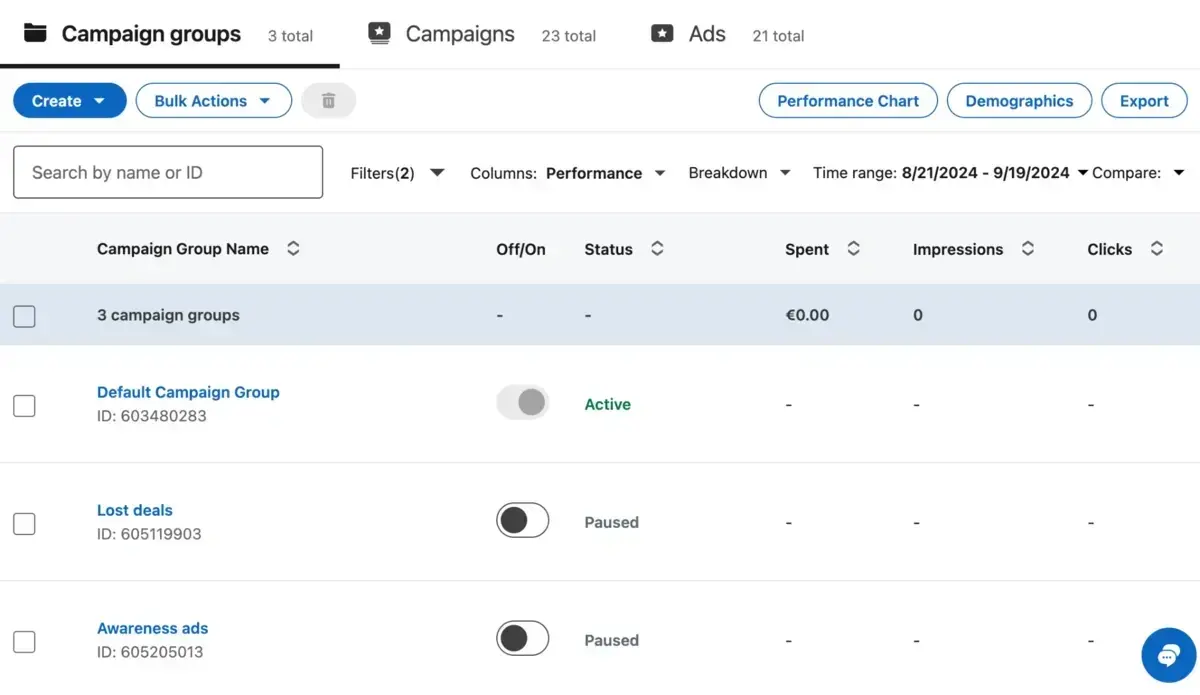Click the search by name or ID field
This screenshot has width=1200, height=695.
coord(167,172)
